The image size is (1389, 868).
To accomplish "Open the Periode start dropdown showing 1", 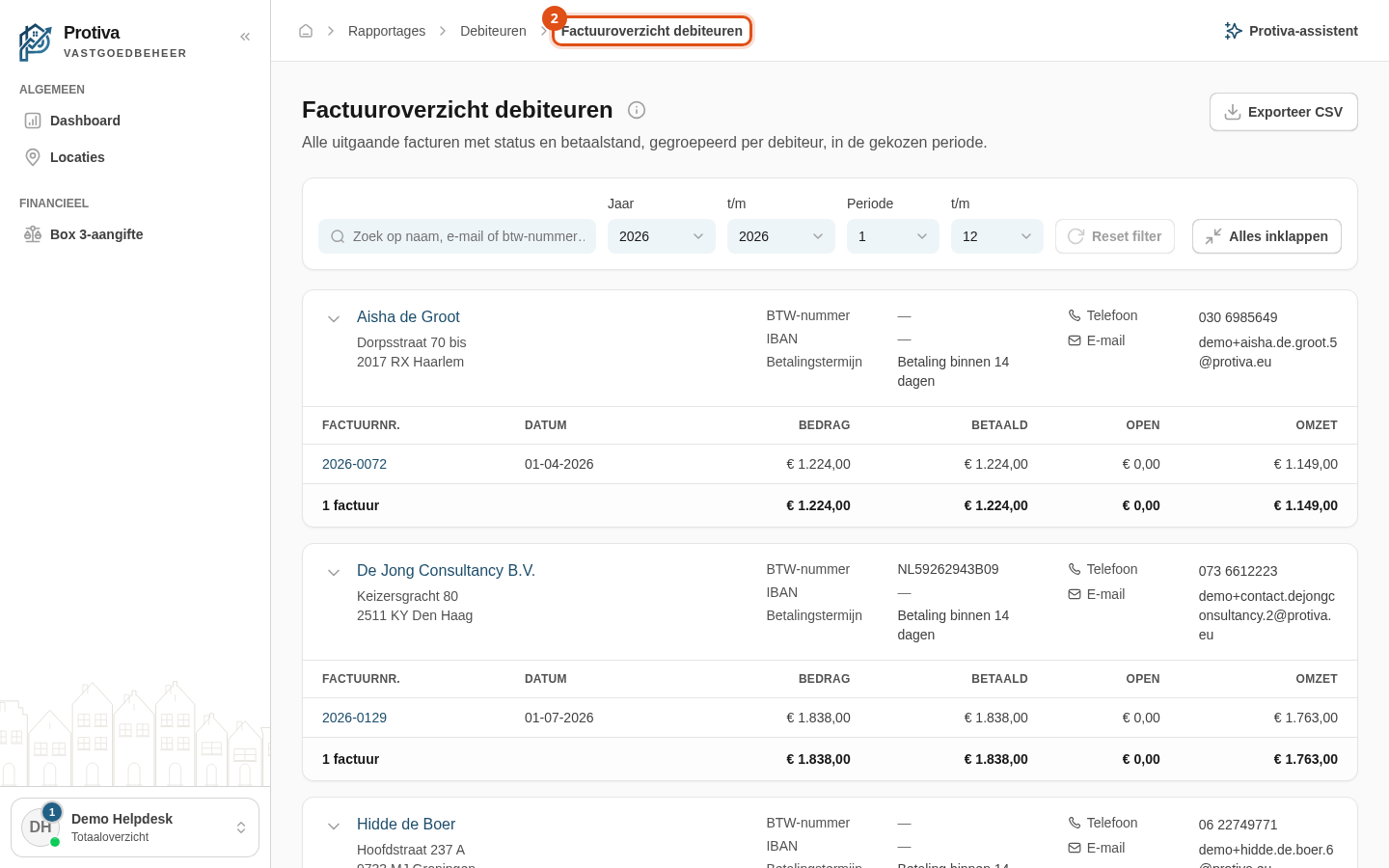I will 893,236.
